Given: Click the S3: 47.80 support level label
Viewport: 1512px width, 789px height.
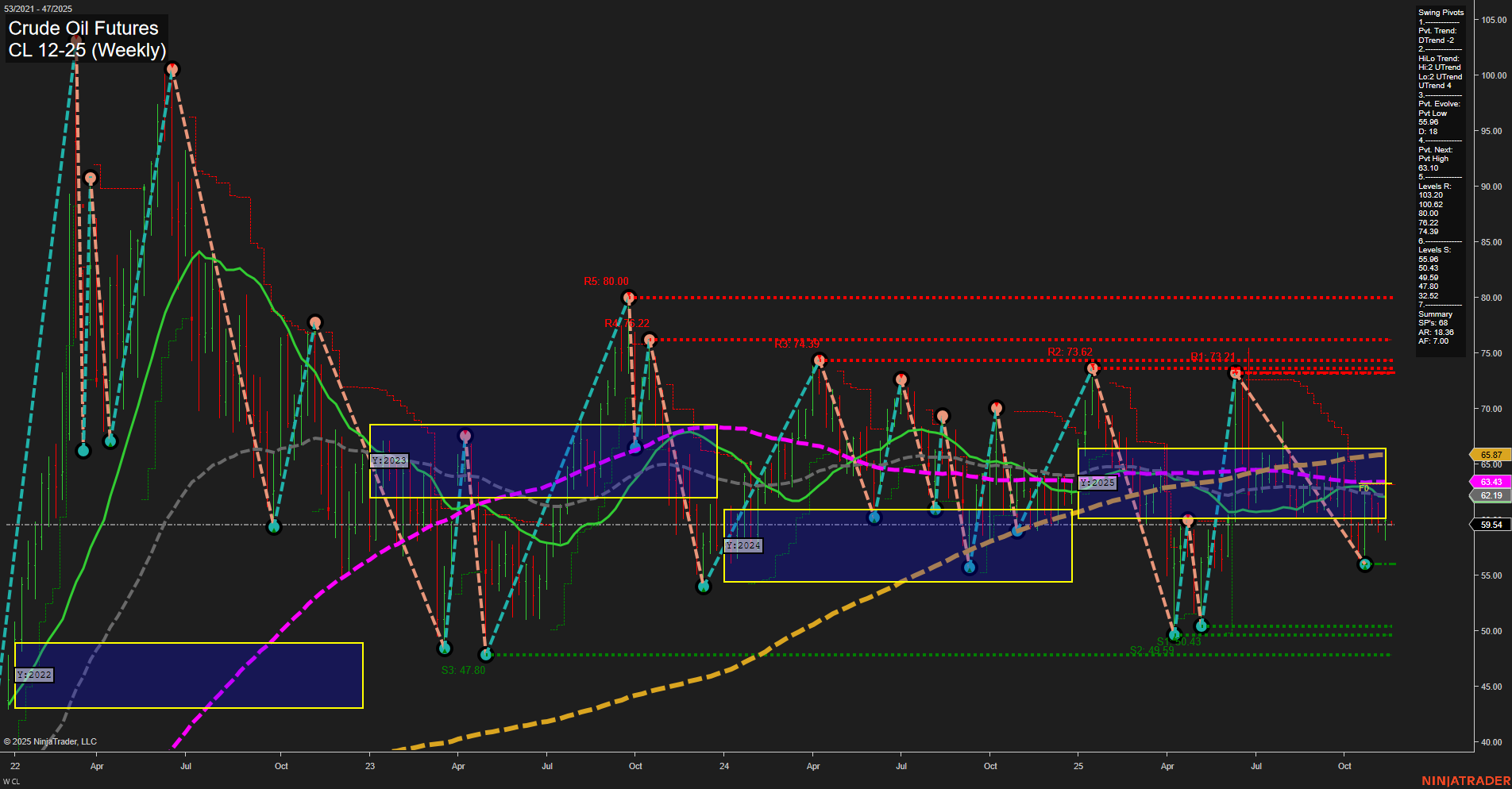Looking at the screenshot, I should click(x=463, y=670).
